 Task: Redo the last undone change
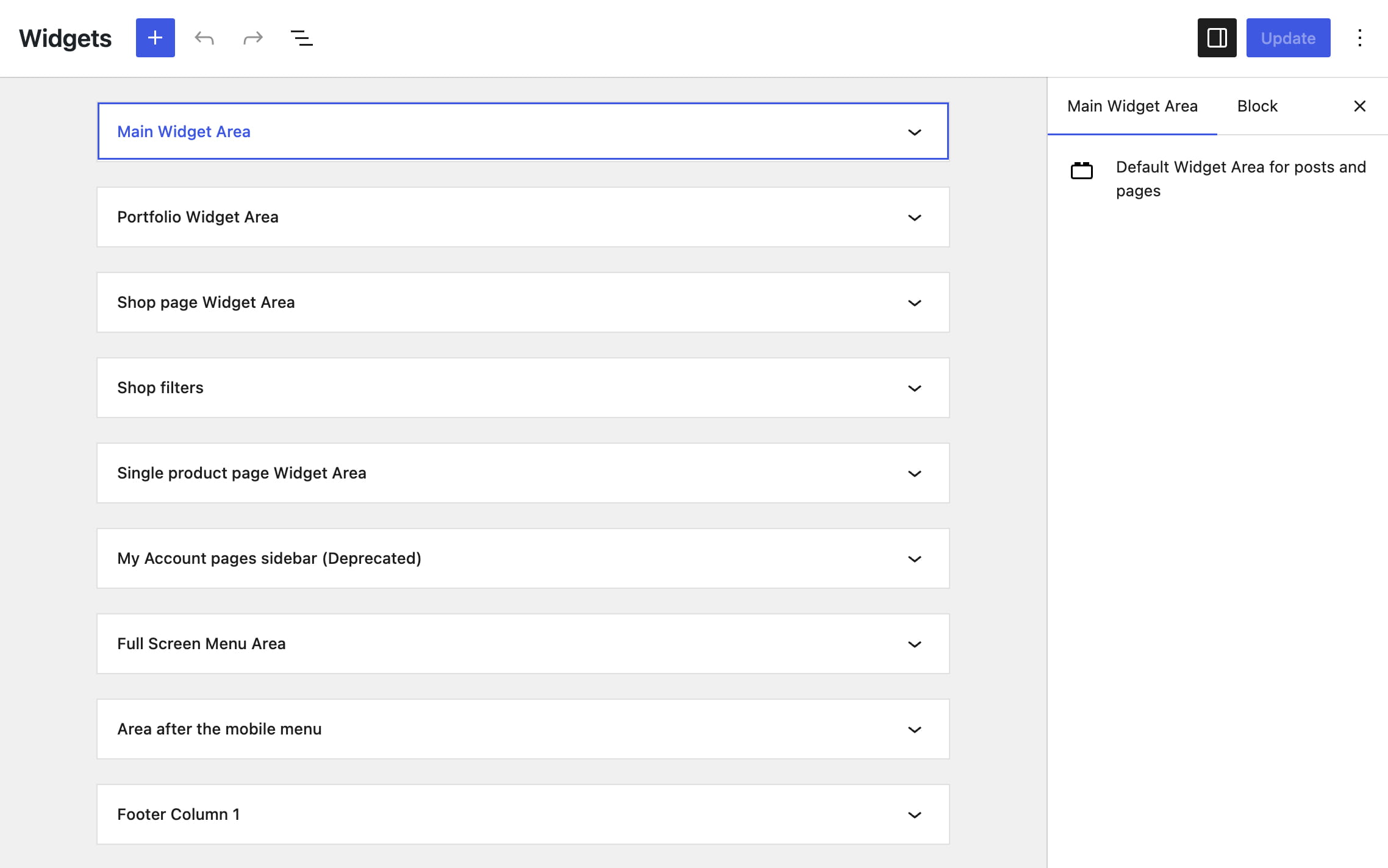(x=253, y=38)
